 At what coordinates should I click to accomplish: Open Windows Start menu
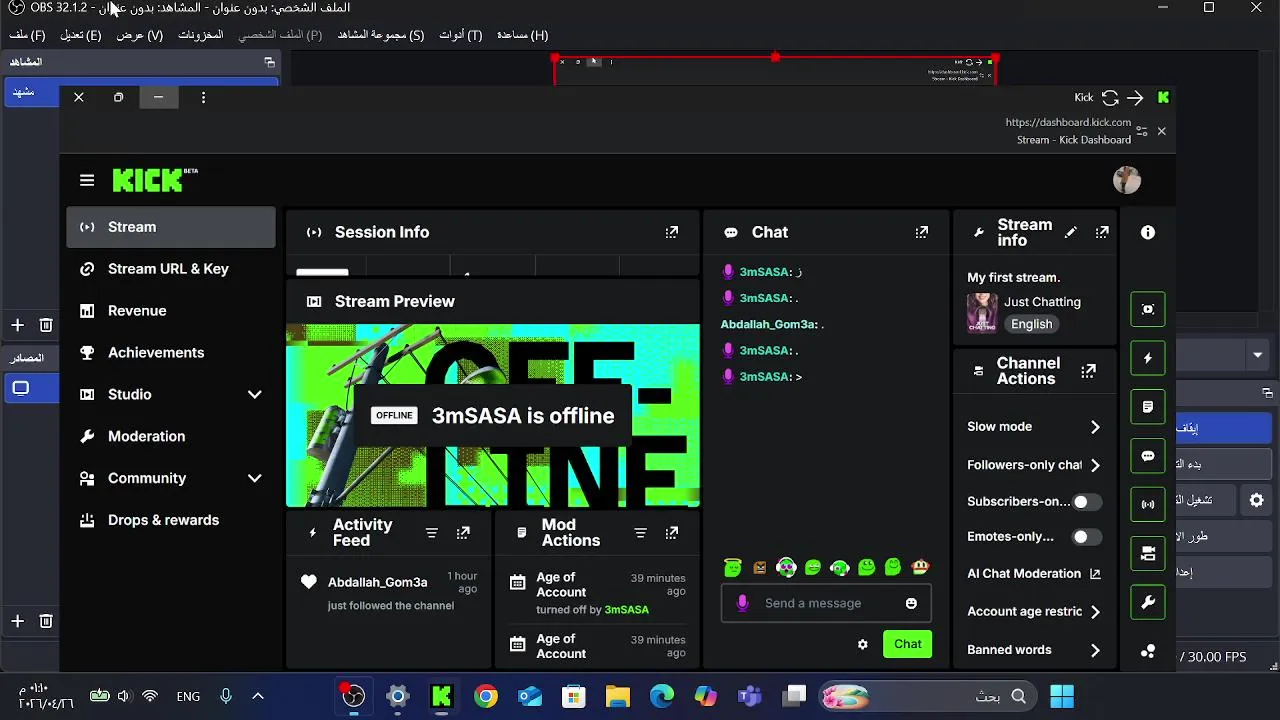tap(1062, 696)
